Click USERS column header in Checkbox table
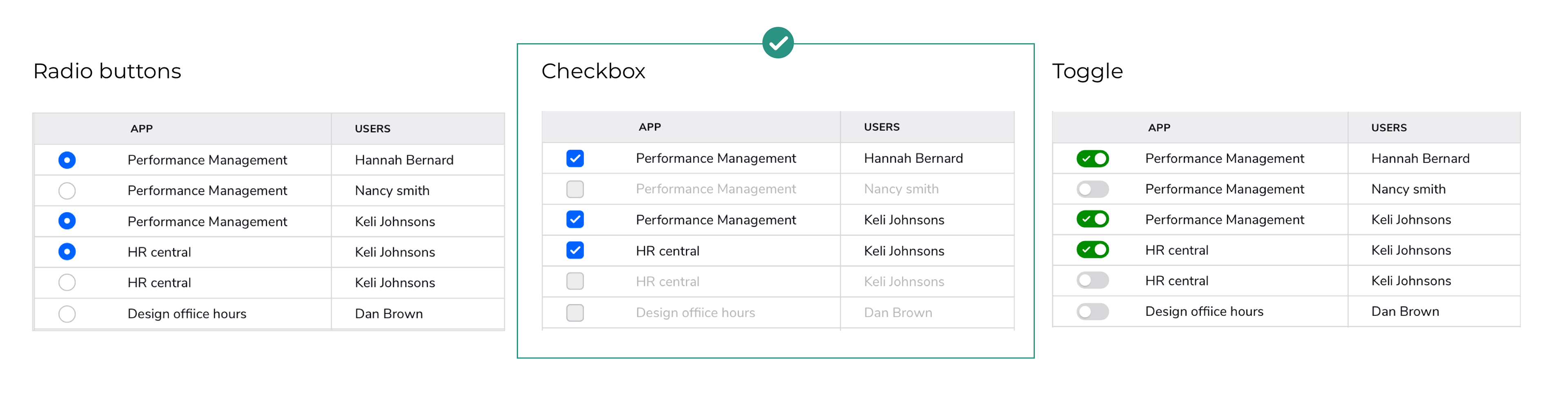Viewport: 1568px width, 410px height. tap(882, 127)
